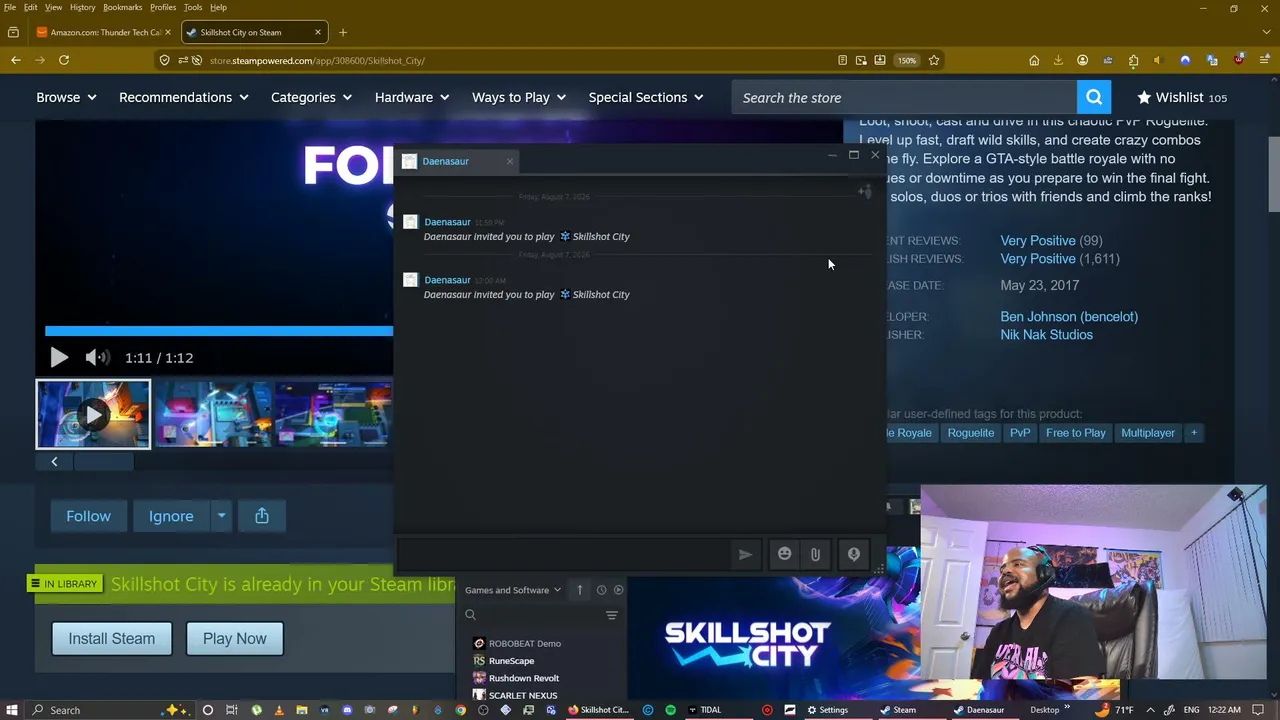Click the Steam library search magnifier icon
The height and width of the screenshot is (720, 1280).
(x=470, y=615)
